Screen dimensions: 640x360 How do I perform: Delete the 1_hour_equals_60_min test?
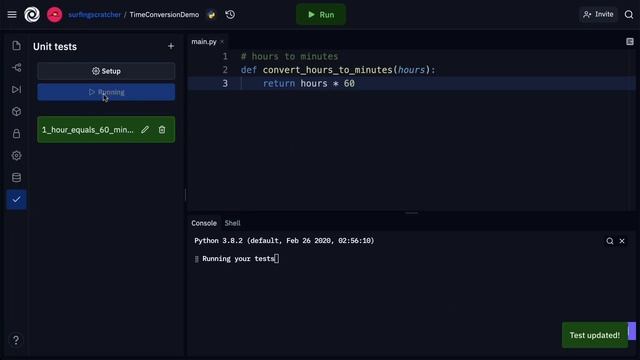[162, 130]
